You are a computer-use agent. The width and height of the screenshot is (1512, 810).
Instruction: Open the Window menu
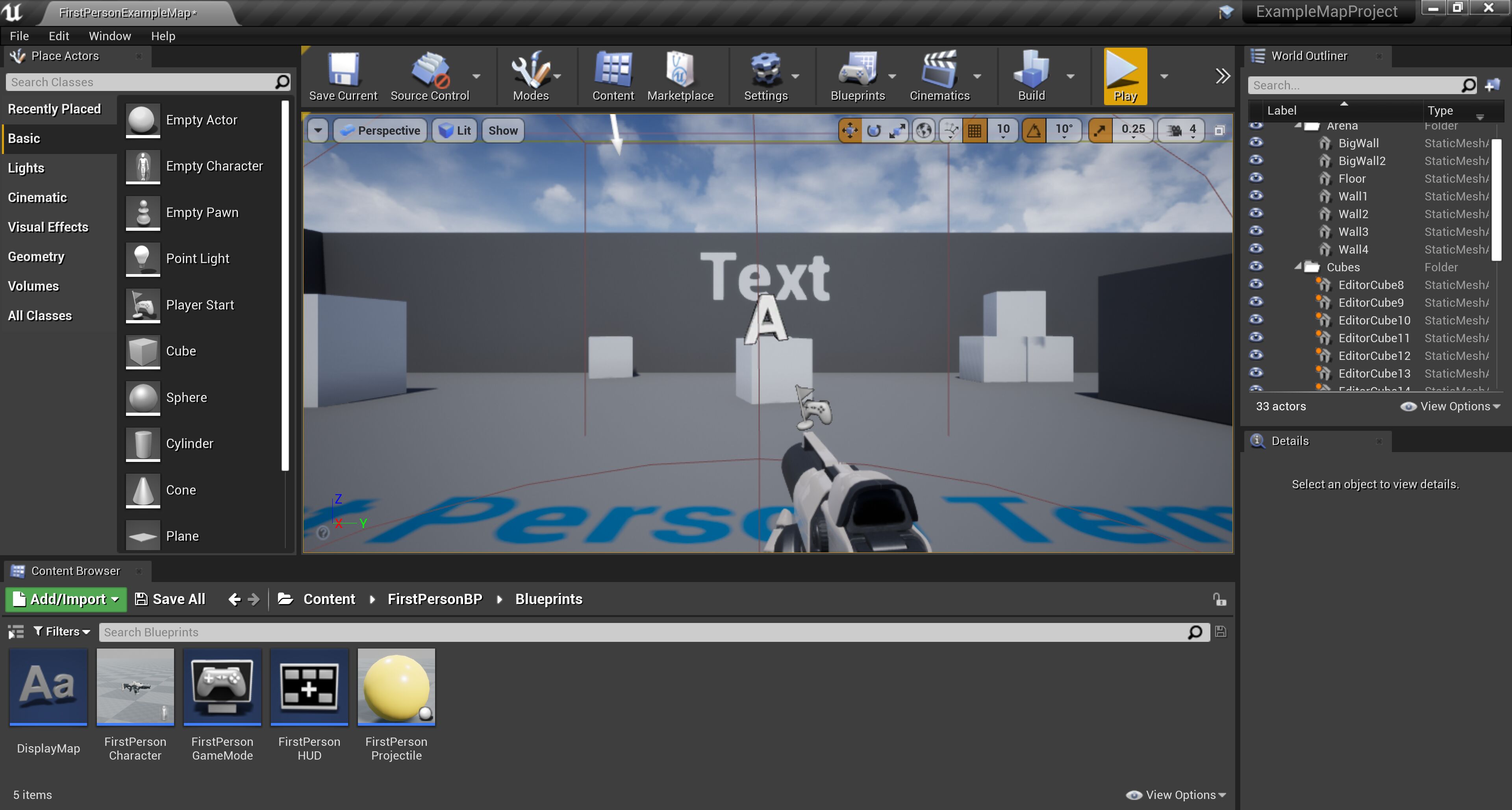[x=109, y=36]
